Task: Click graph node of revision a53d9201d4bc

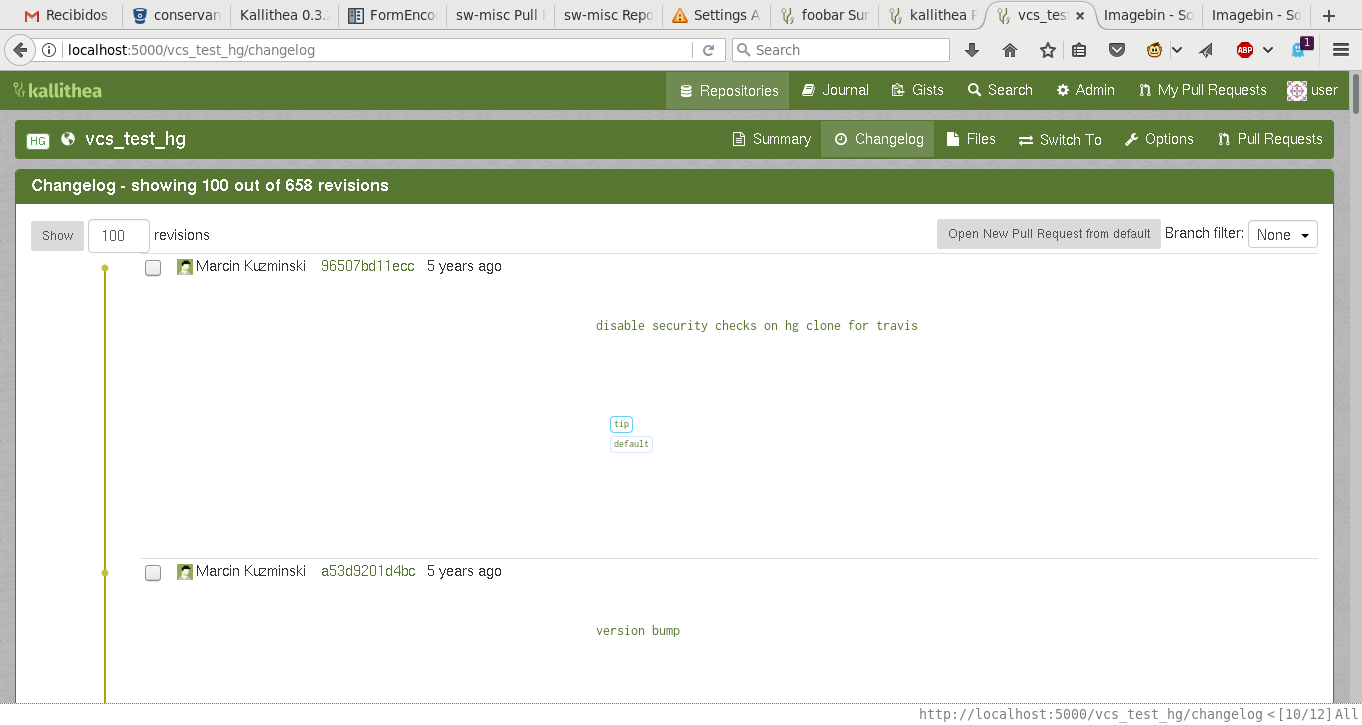Action: tap(105, 573)
